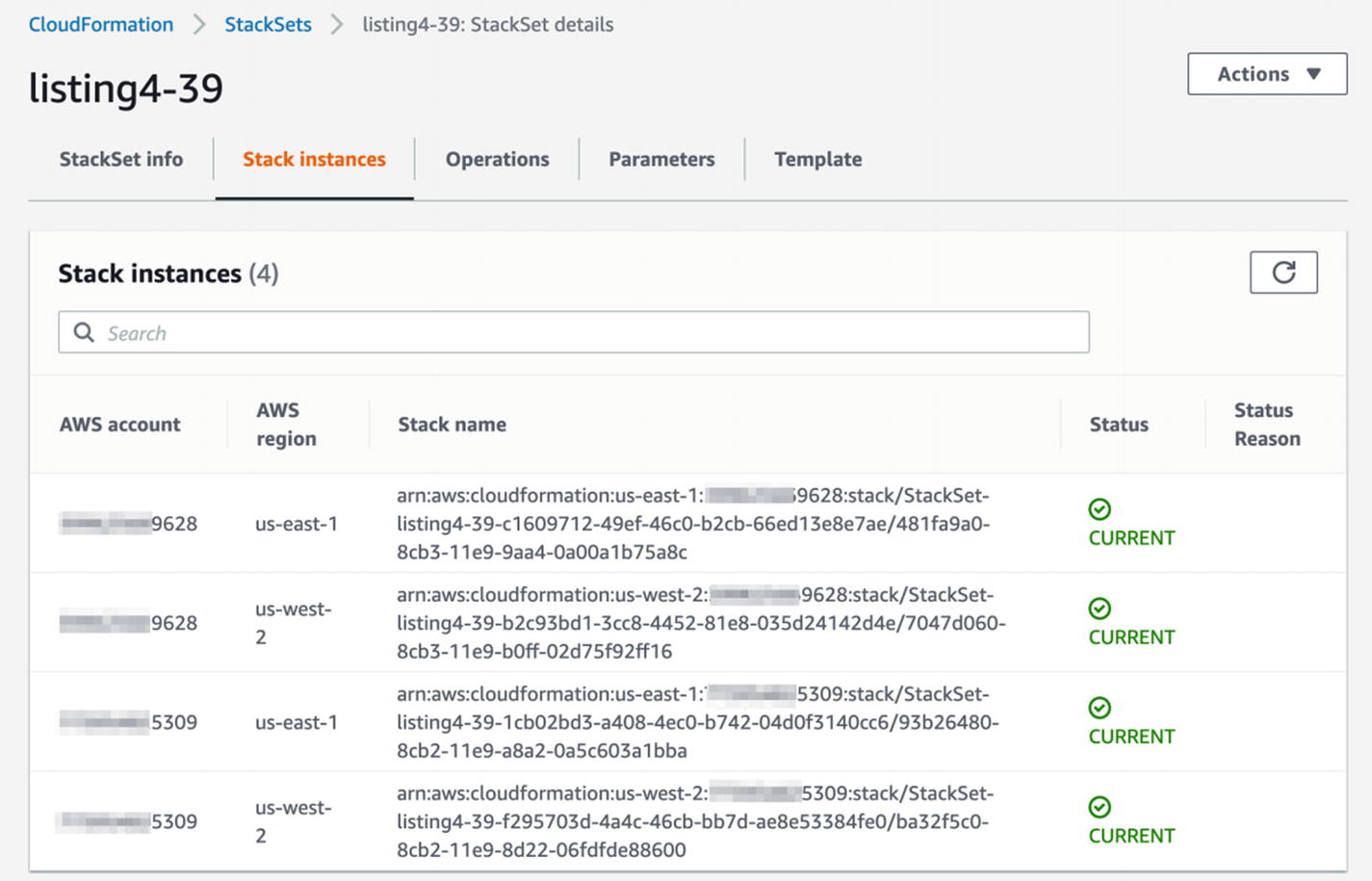Focus the stack instances Search field
This screenshot has height=881, width=1372.
tap(574, 332)
